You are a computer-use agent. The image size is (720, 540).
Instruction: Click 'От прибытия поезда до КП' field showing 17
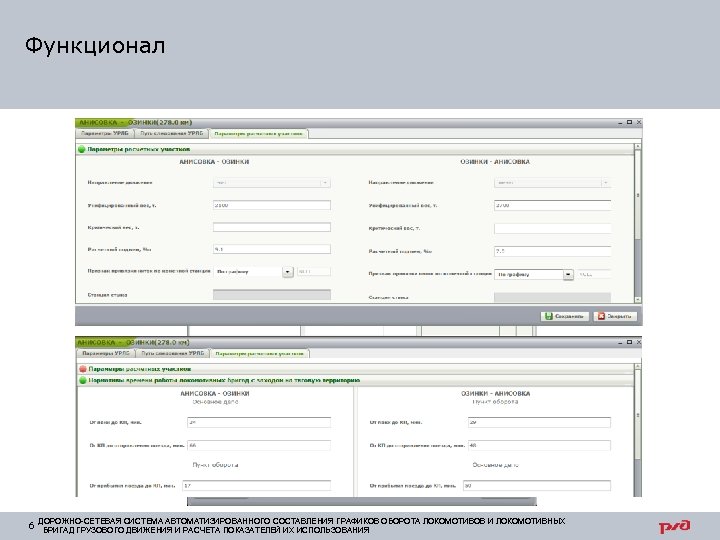pyautogui.click(x=256, y=485)
